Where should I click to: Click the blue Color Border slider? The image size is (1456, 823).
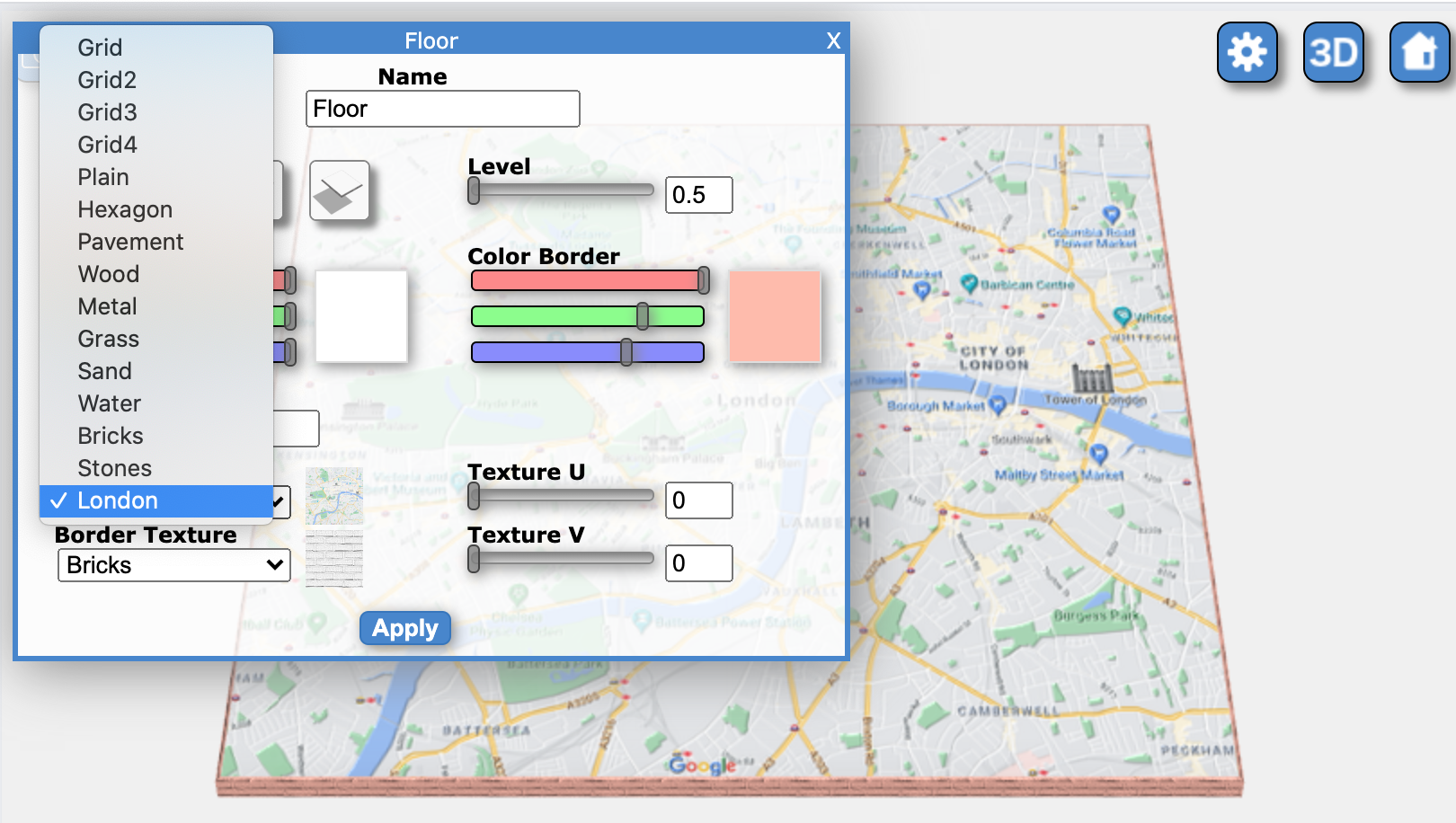588,352
